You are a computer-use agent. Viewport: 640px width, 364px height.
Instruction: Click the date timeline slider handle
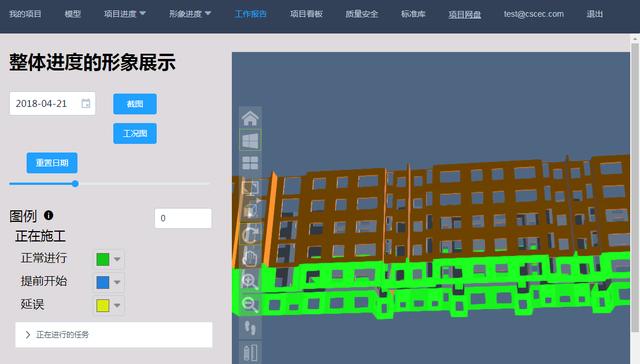click(75, 184)
